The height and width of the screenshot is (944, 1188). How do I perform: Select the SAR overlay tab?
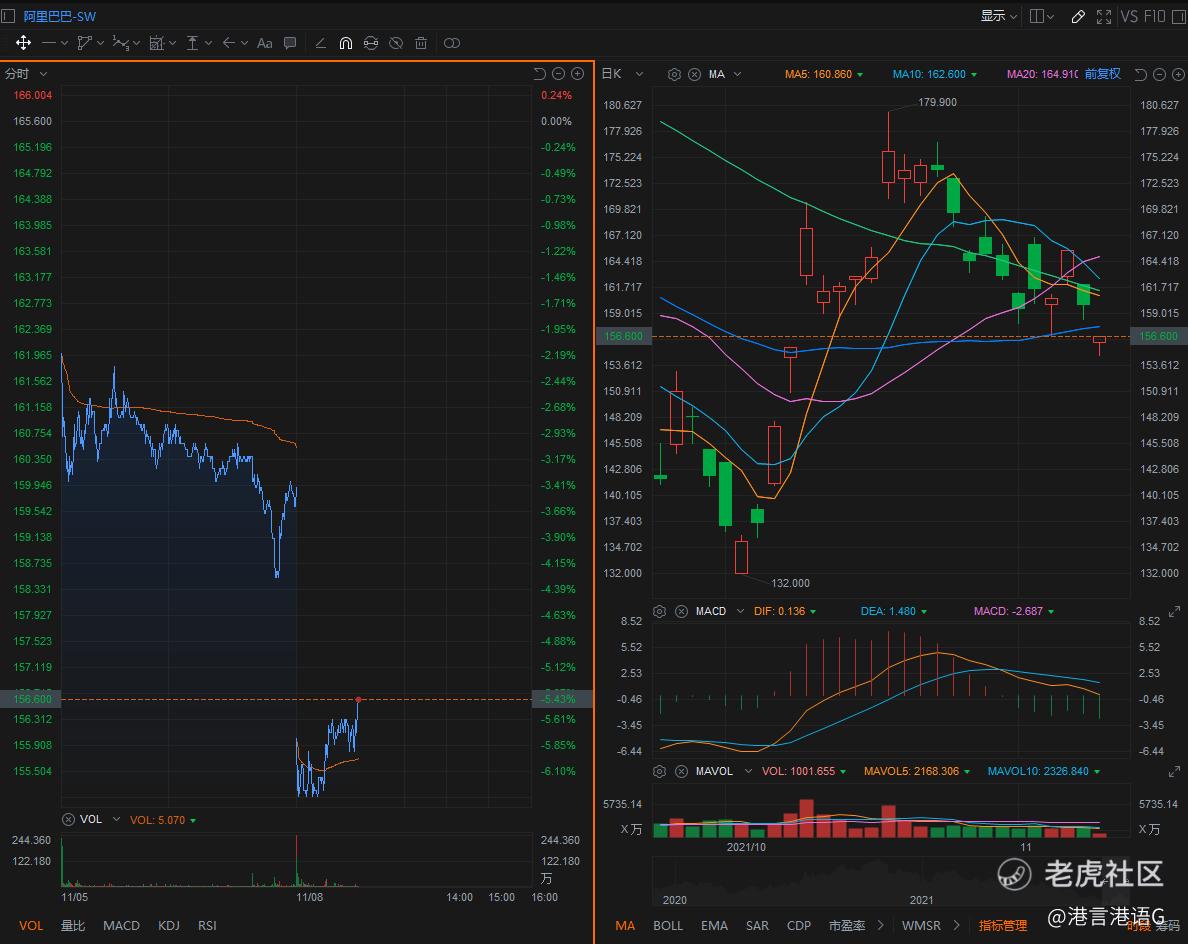pyautogui.click(x=757, y=925)
